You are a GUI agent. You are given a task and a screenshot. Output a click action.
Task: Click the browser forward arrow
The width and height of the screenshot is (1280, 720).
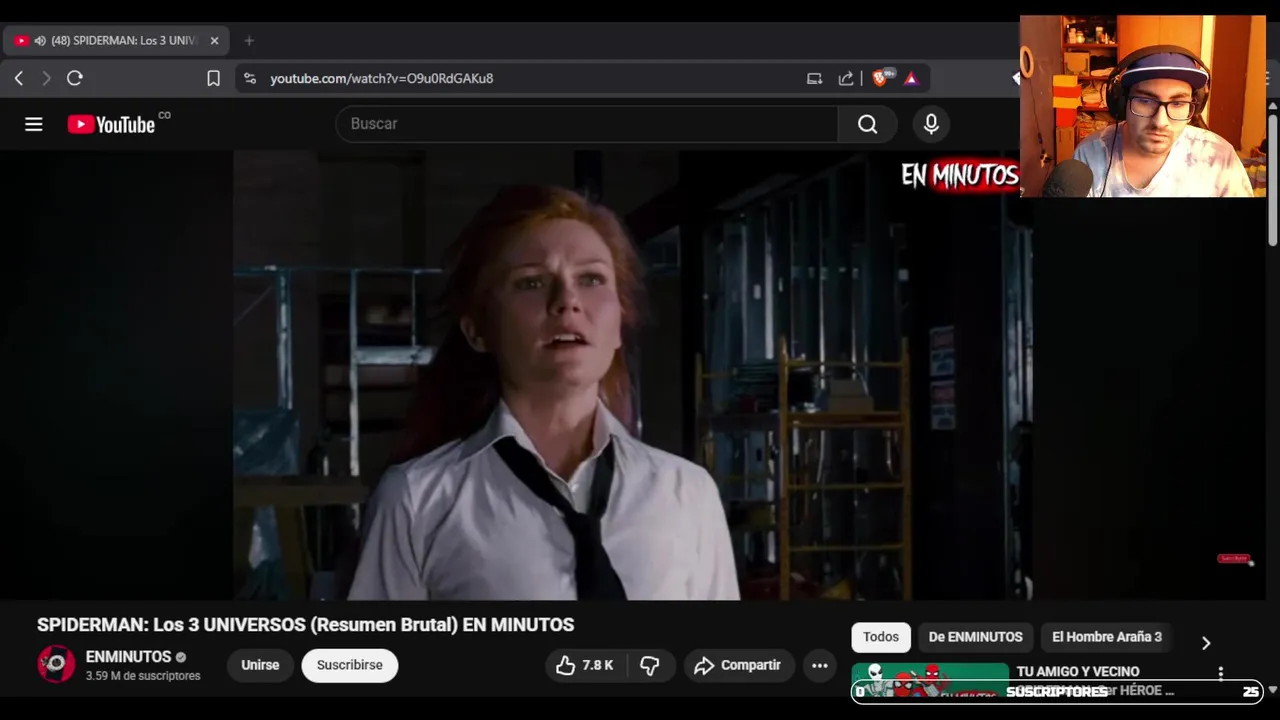[x=46, y=78]
